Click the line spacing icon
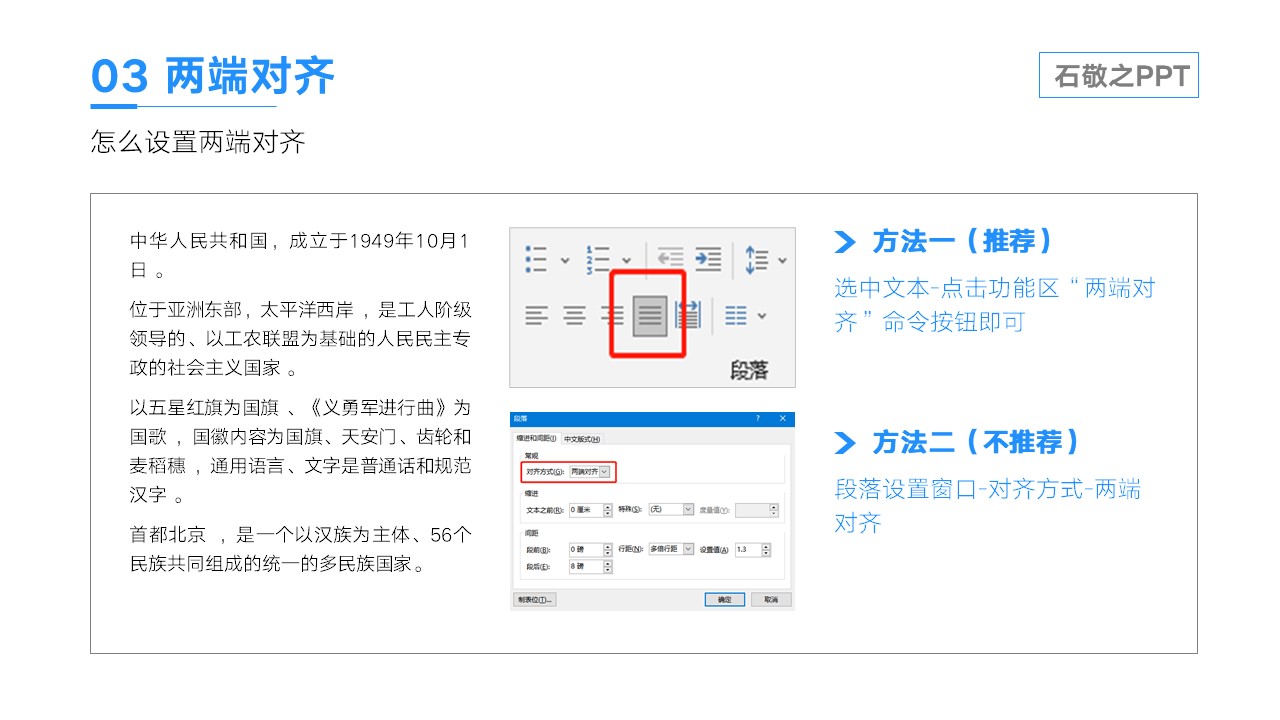The image size is (1280, 720). (x=757, y=259)
